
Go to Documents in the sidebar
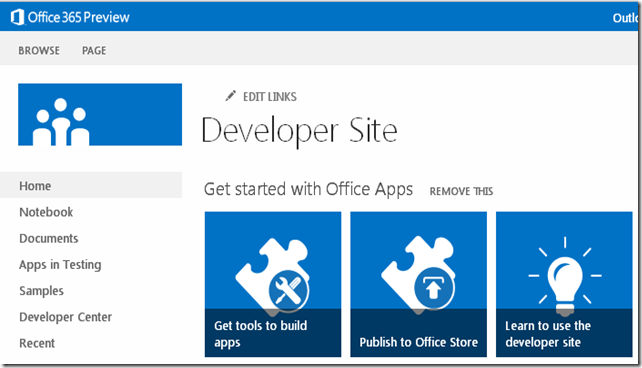[x=49, y=238]
